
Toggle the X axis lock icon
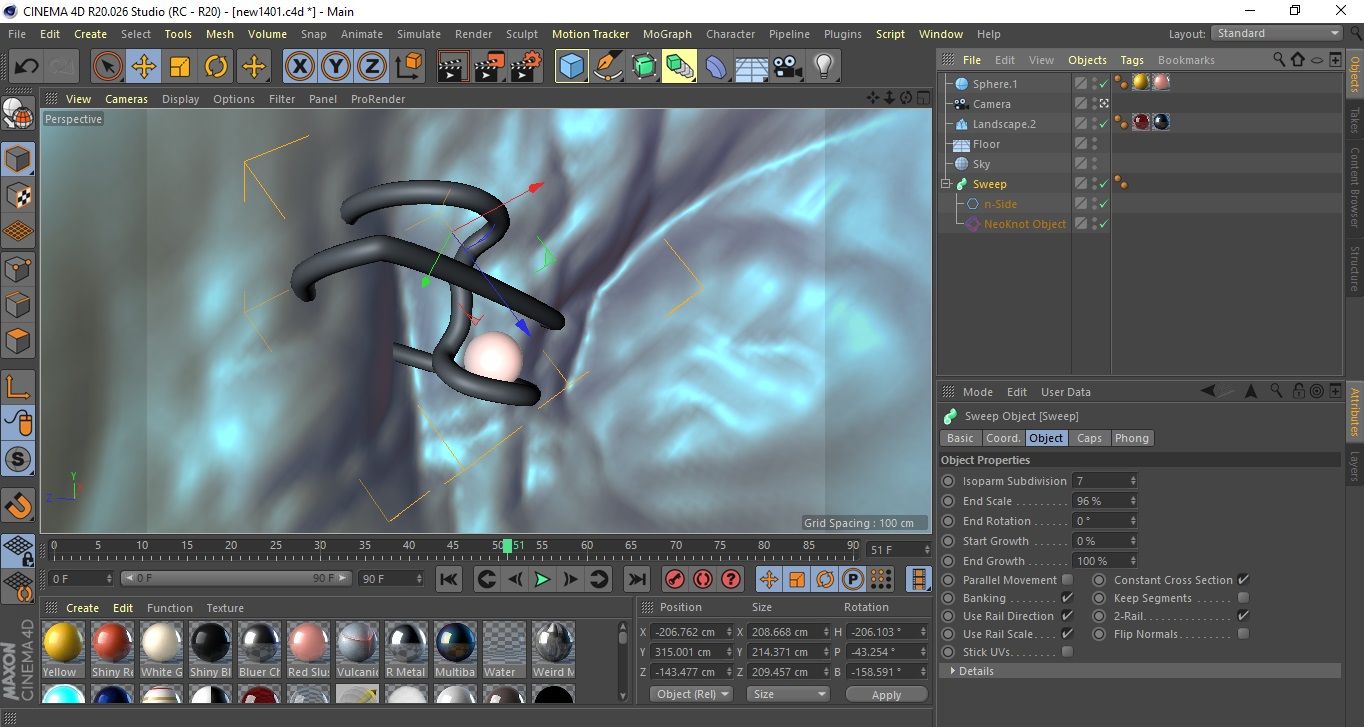299,67
